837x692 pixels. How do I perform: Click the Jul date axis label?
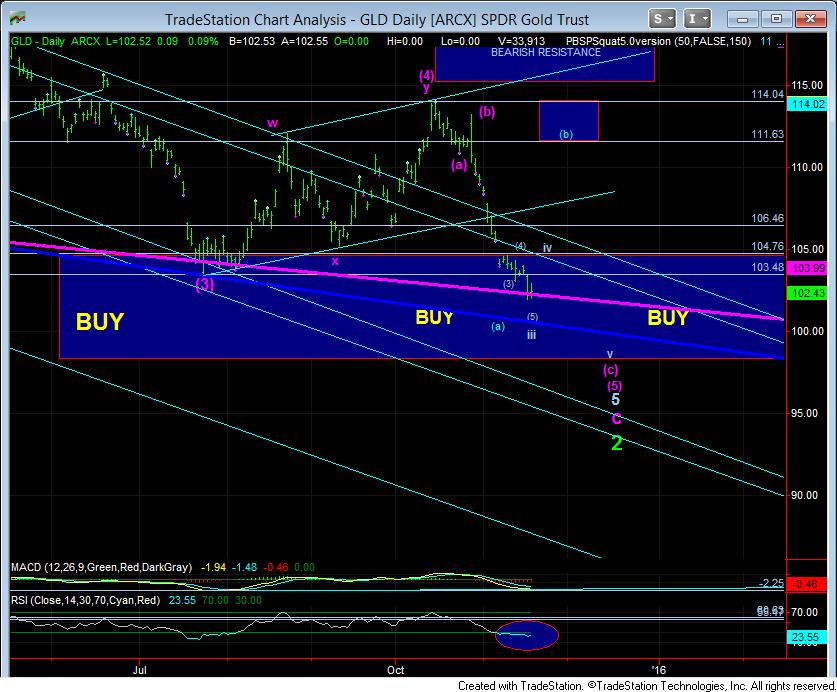(139, 670)
